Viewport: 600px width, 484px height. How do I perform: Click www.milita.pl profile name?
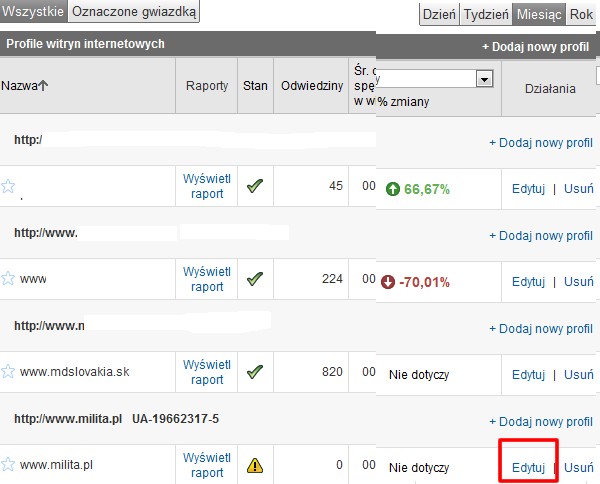click(x=56, y=465)
